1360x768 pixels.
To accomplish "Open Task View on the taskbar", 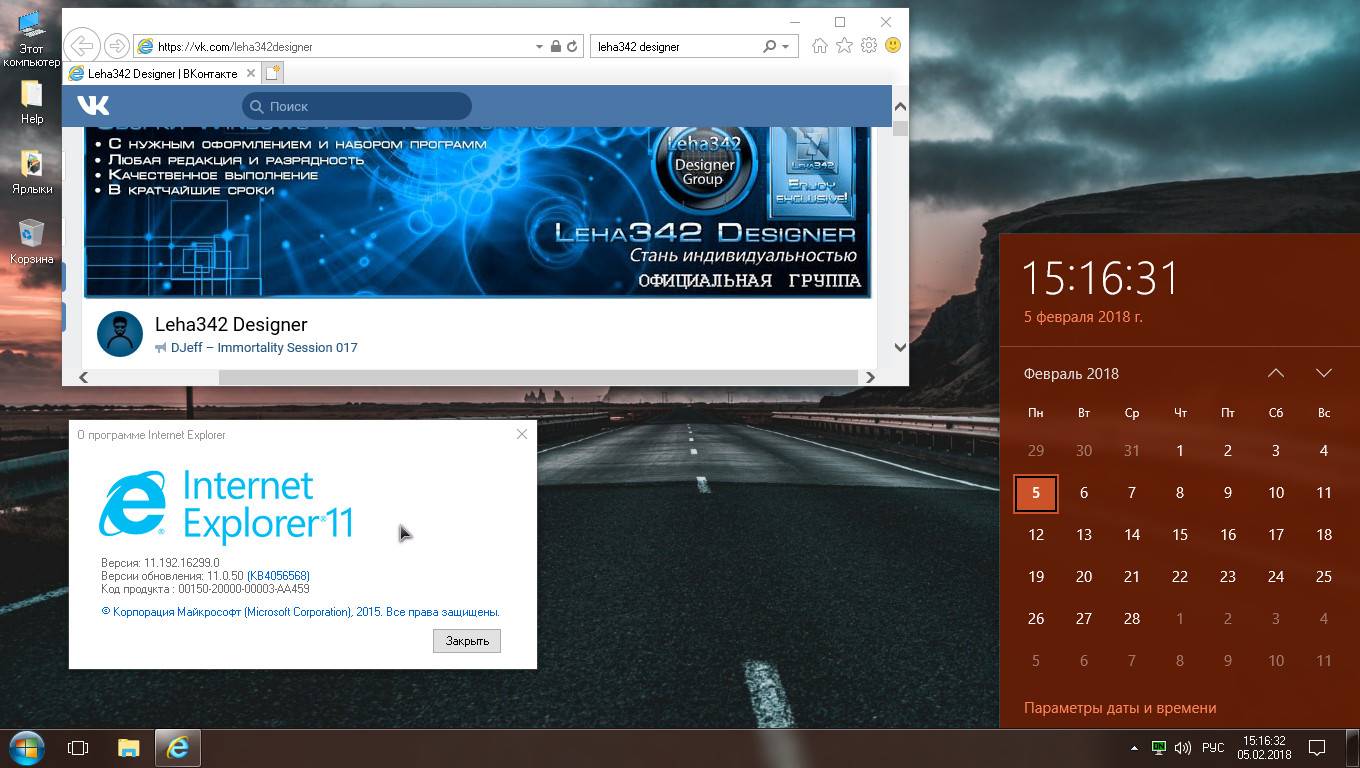I will click(78, 748).
